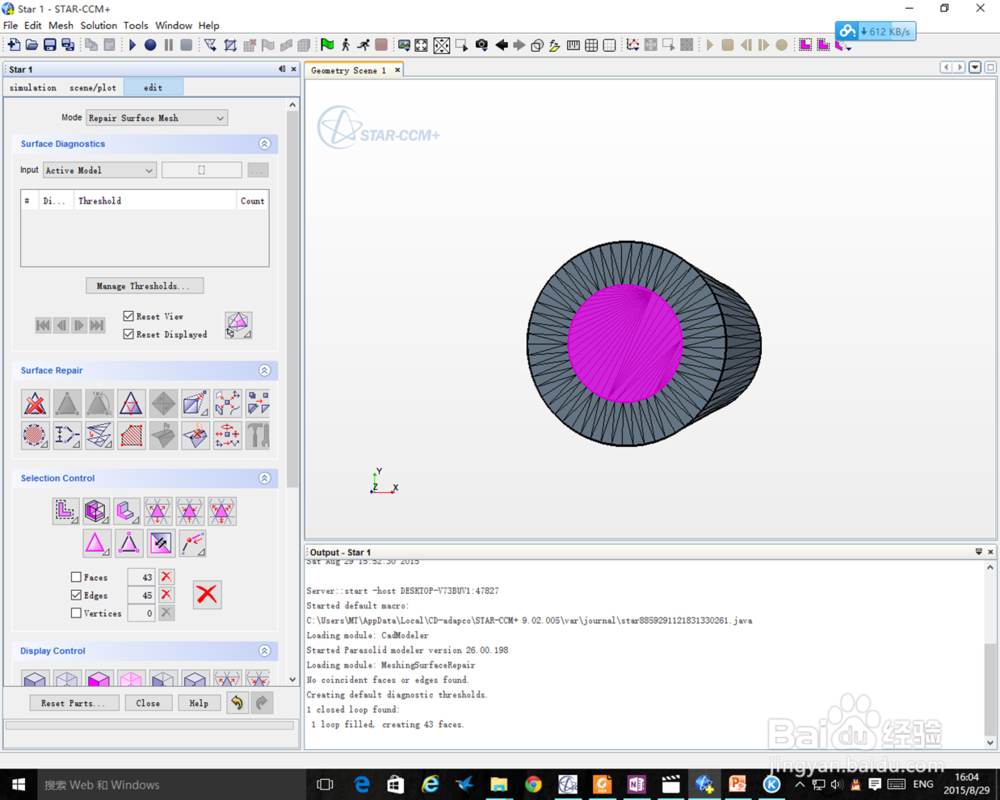
Task: Click the Save simulation icon
Action: (49, 45)
